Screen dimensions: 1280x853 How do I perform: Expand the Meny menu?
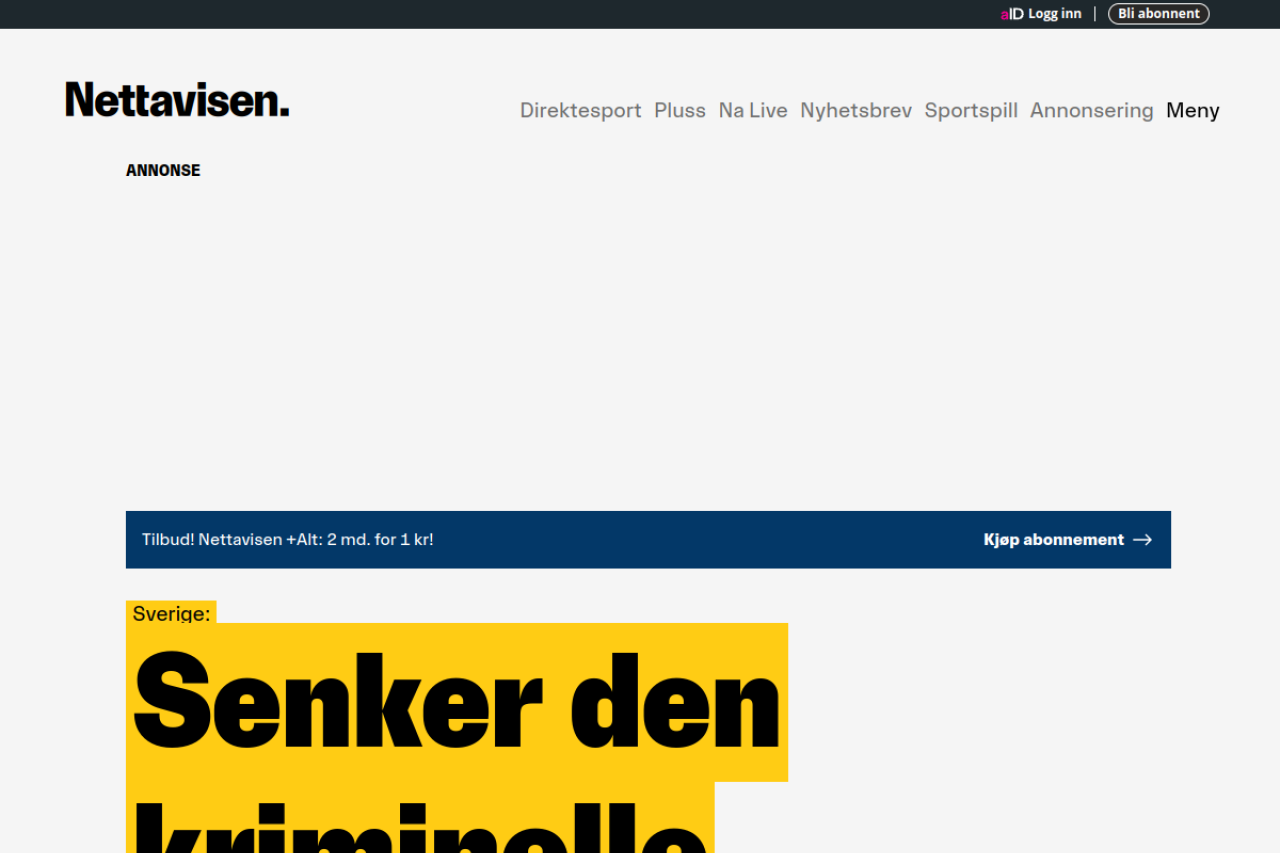coord(1192,110)
